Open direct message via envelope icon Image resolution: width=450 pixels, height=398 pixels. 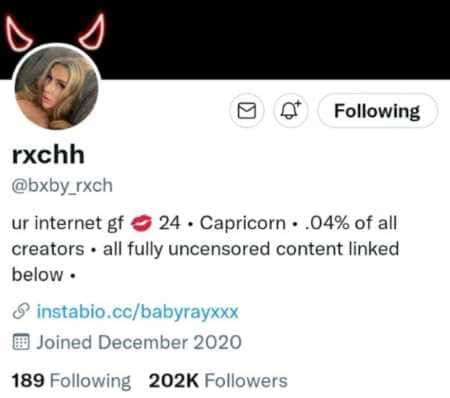click(x=247, y=111)
